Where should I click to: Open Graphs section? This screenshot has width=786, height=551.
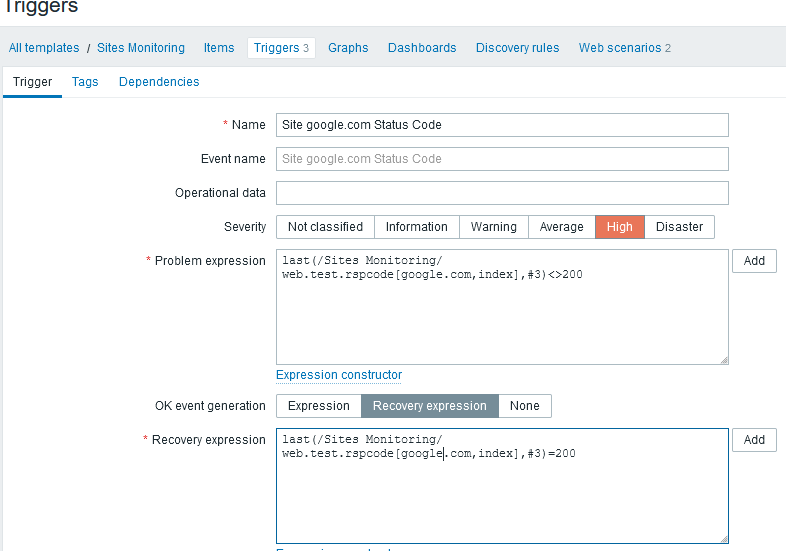348,48
